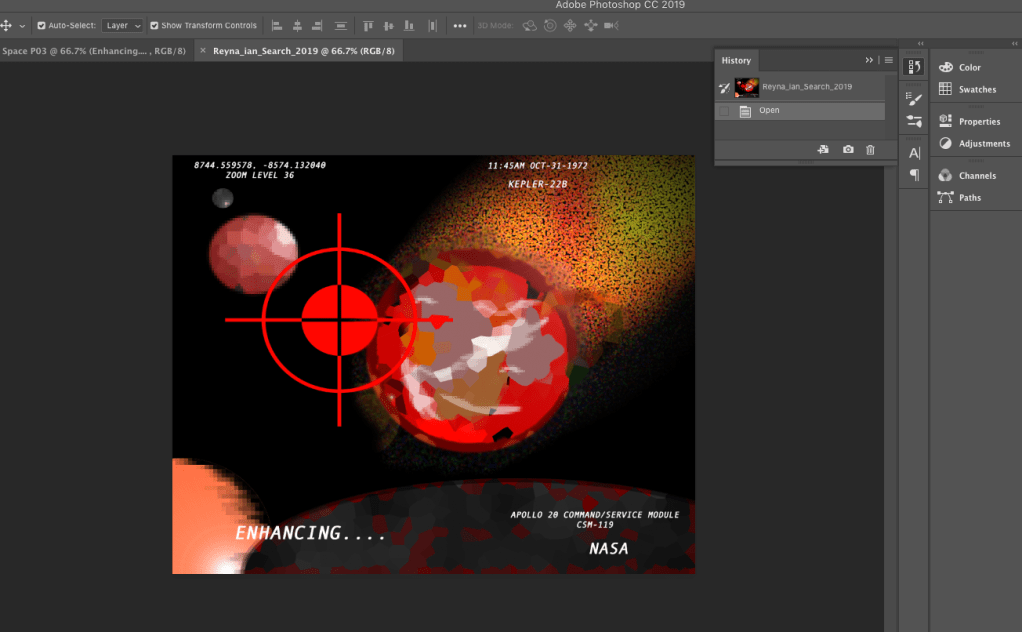Click the red crosshair target on canvas
This screenshot has width=1022, height=632.
[339, 320]
